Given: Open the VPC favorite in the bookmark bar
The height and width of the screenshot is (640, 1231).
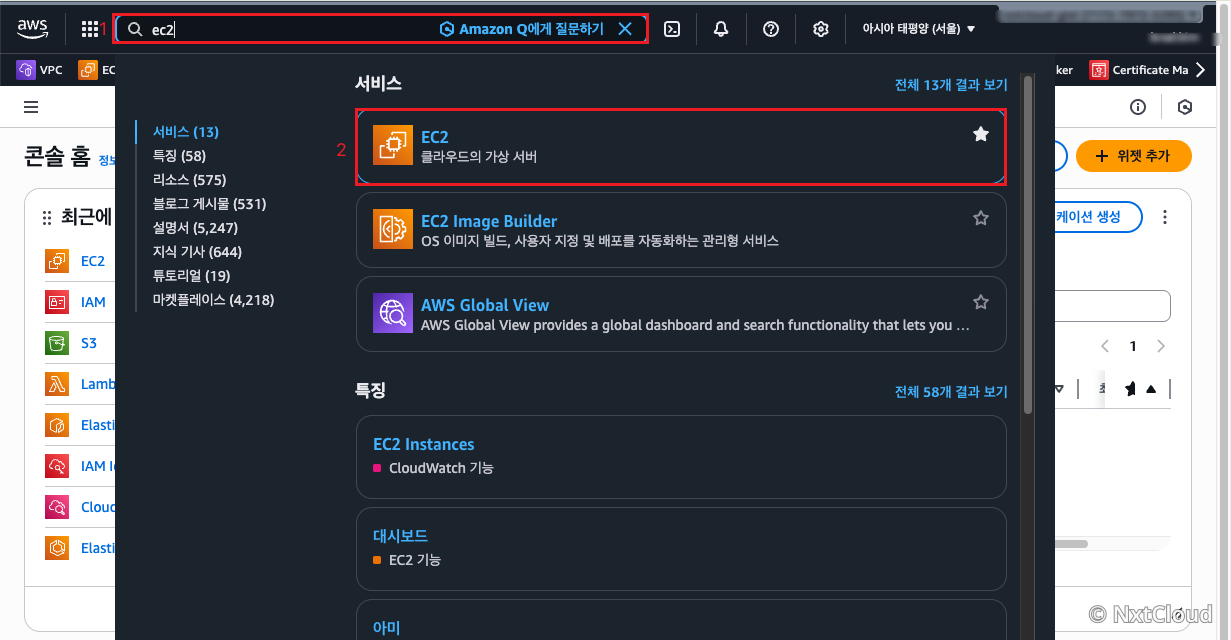Looking at the screenshot, I should click(x=40, y=70).
